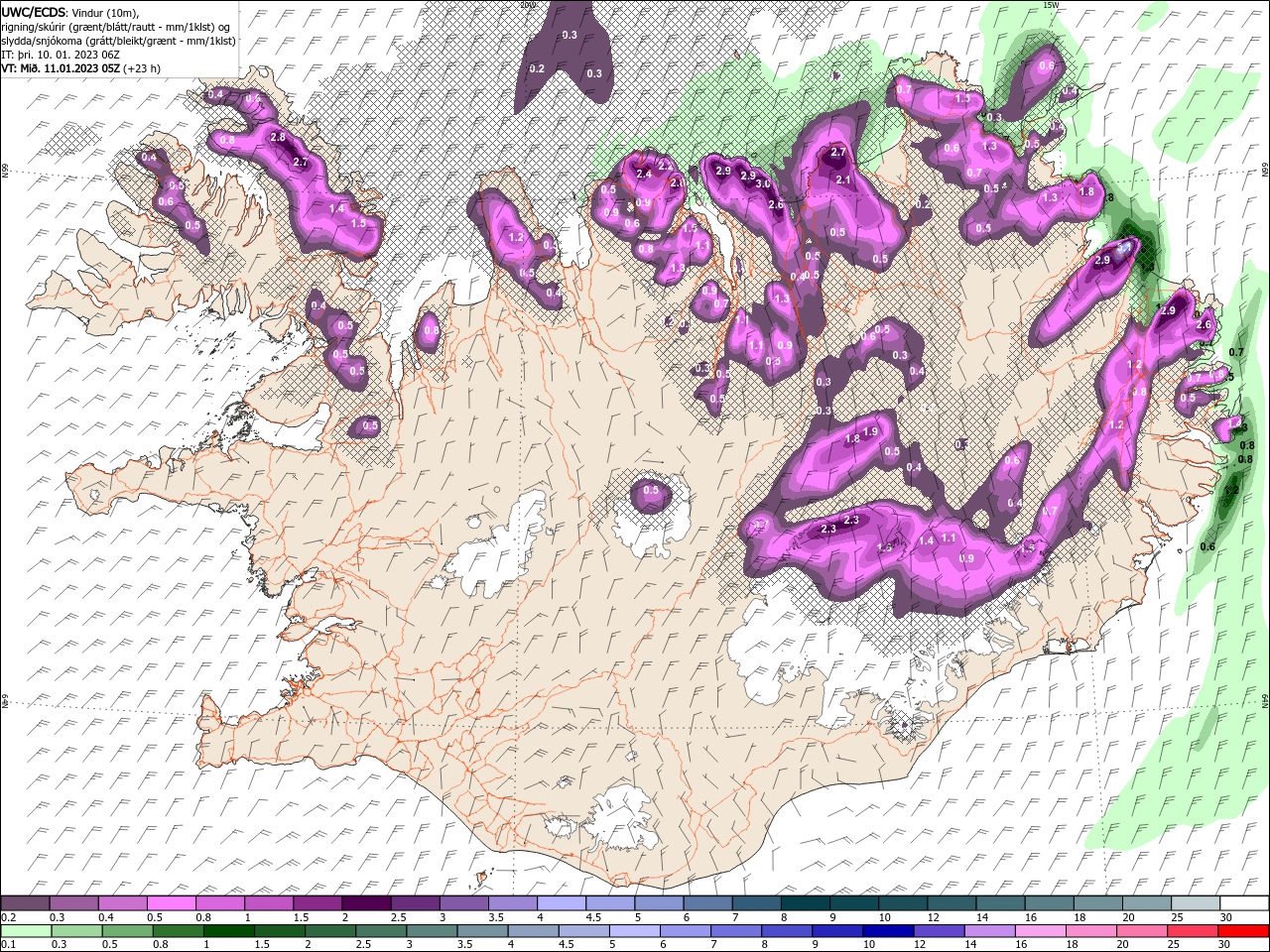Click the deep blue 10–12 rain legend swatch
The image size is (1270, 952).
coord(888,930)
